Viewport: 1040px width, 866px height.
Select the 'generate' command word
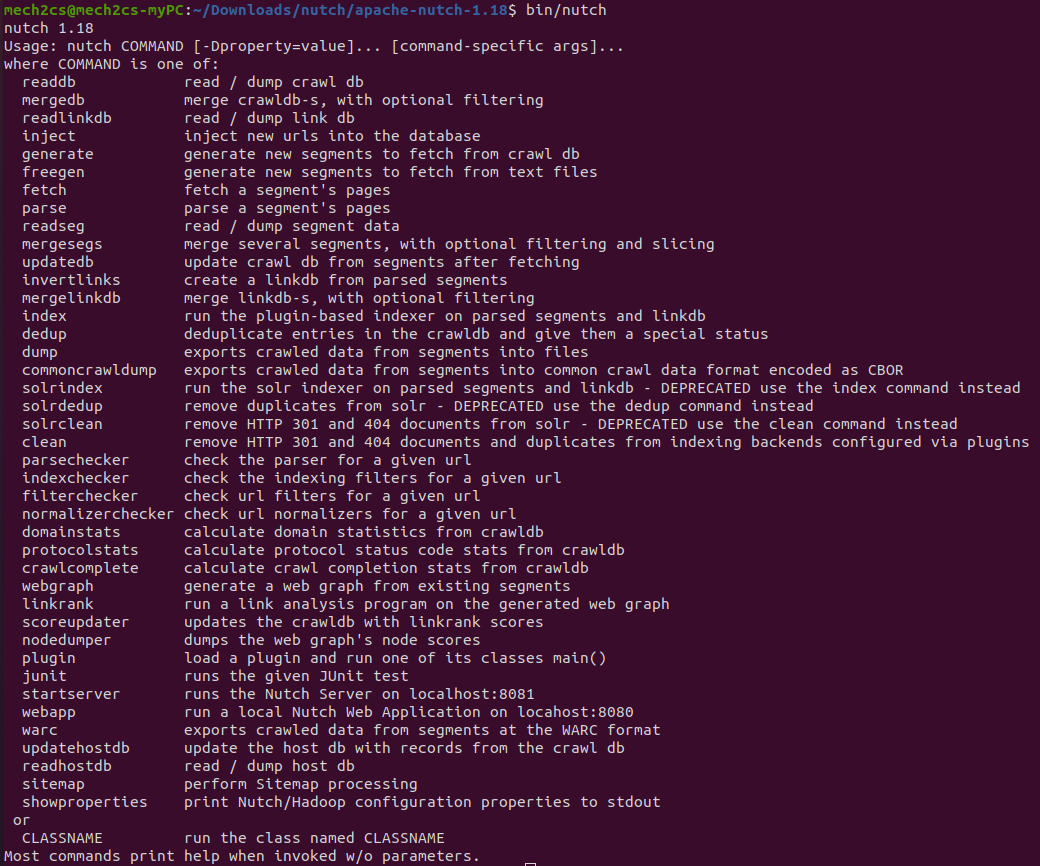click(58, 155)
